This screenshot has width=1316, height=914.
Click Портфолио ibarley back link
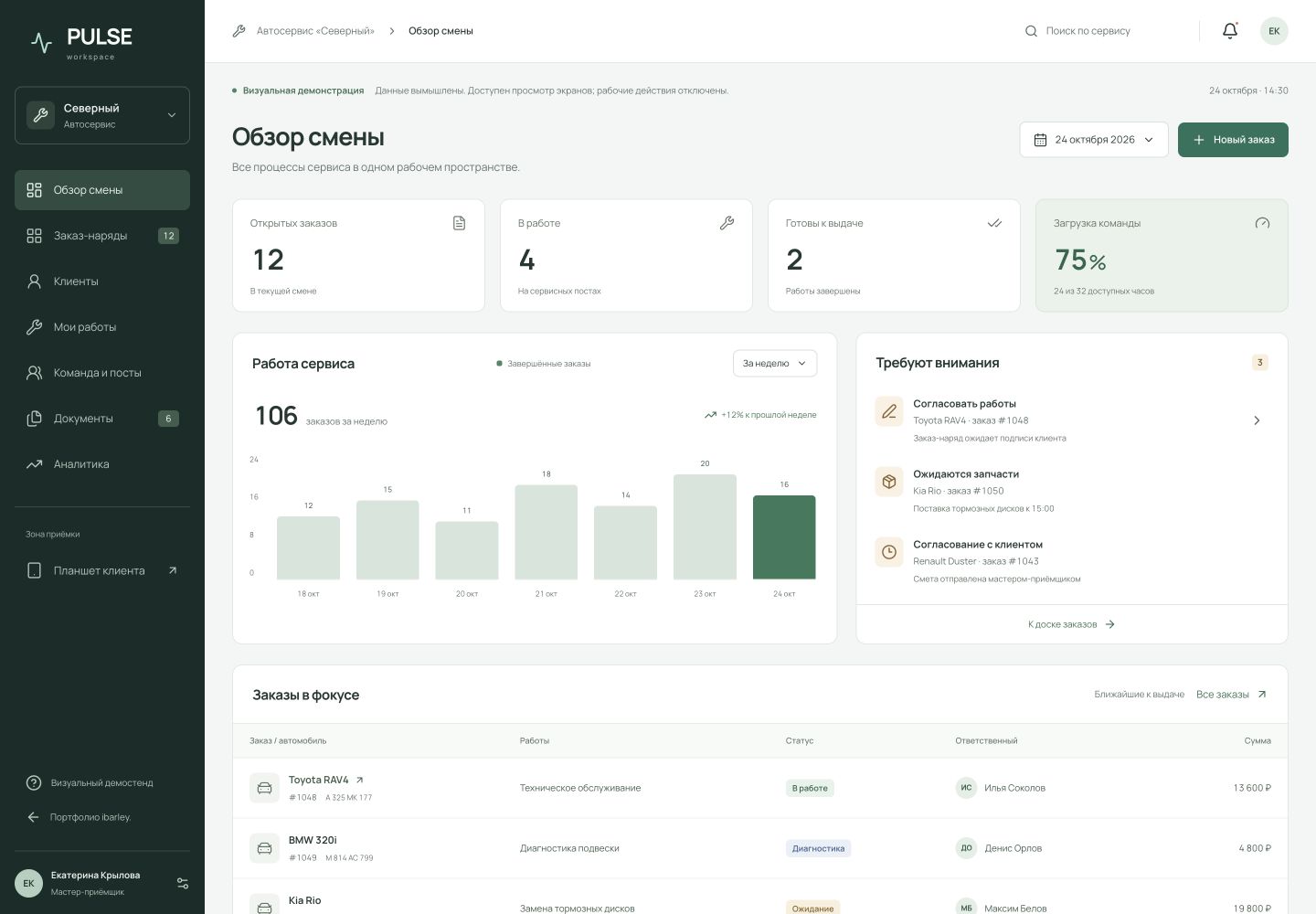[x=79, y=817]
